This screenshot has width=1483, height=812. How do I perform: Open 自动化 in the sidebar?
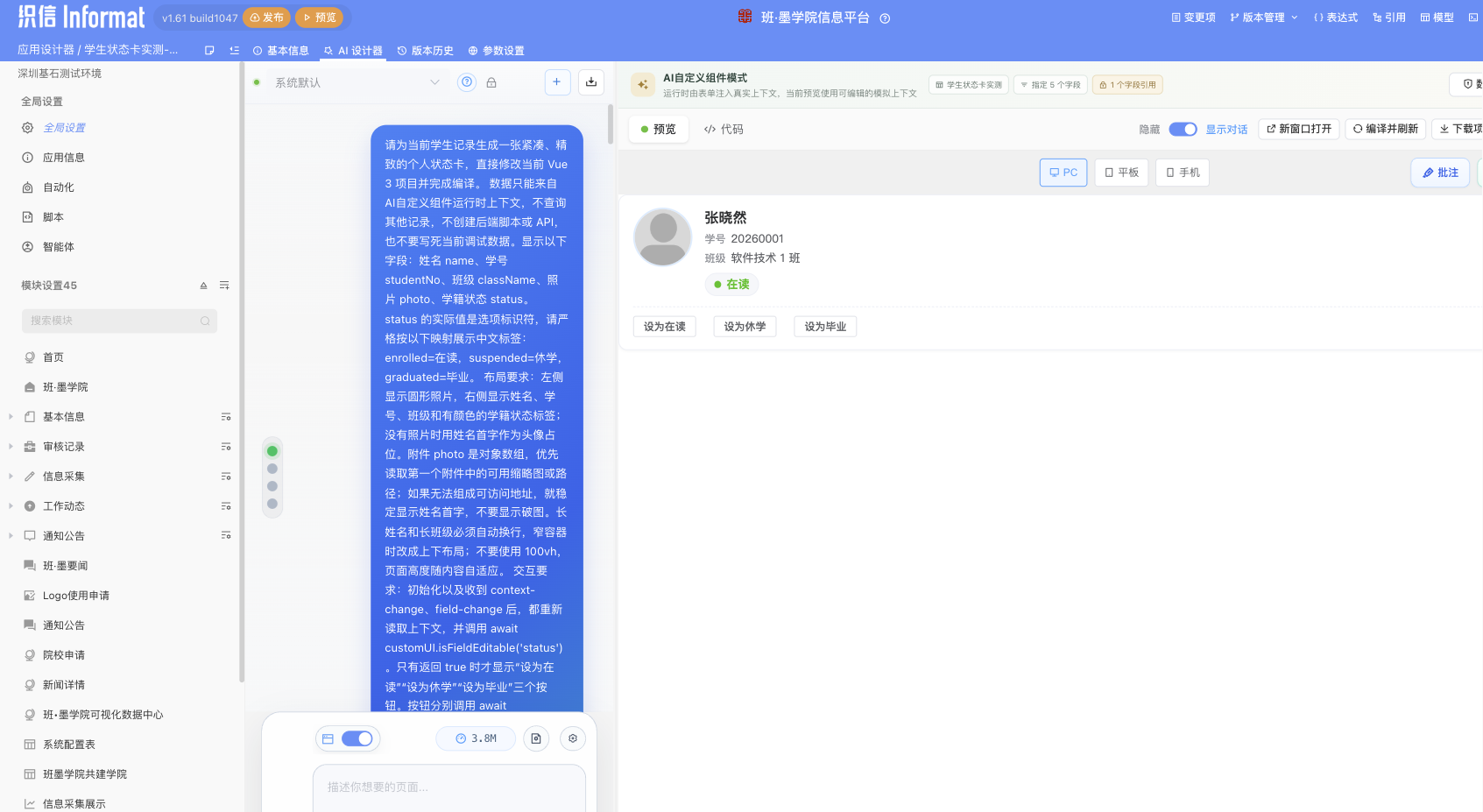point(59,187)
